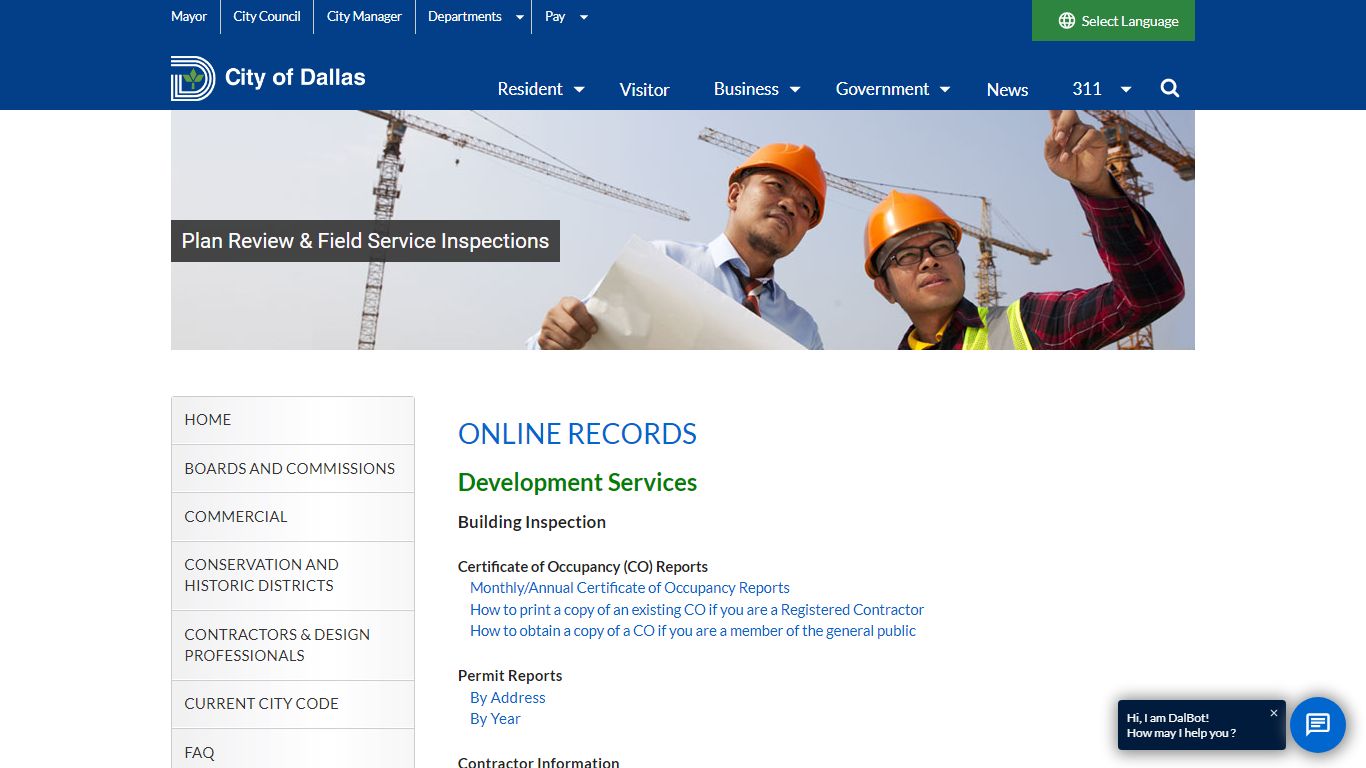Open HOME in the sidebar
Viewport: 1366px width, 768px height.
point(293,420)
